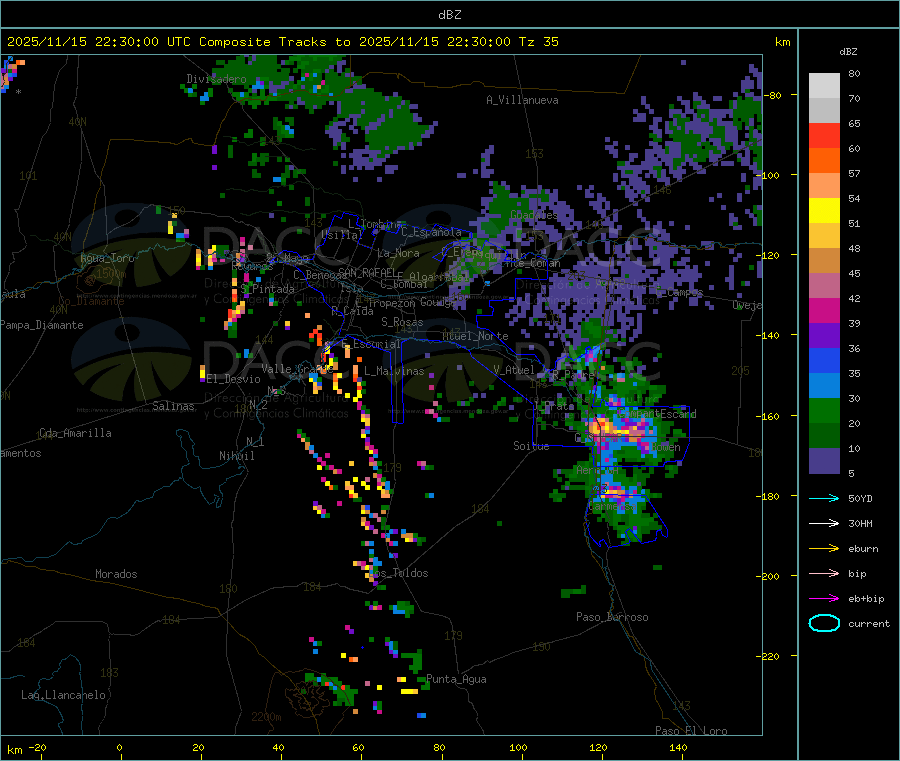
Task: Click the cyan 50YD arrow in the legend
Action: point(824,498)
